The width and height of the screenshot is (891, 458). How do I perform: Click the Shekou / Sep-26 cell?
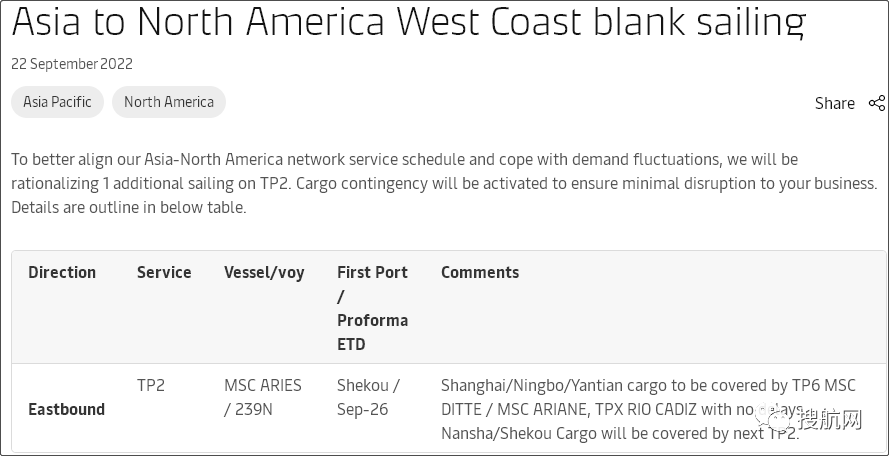368,397
